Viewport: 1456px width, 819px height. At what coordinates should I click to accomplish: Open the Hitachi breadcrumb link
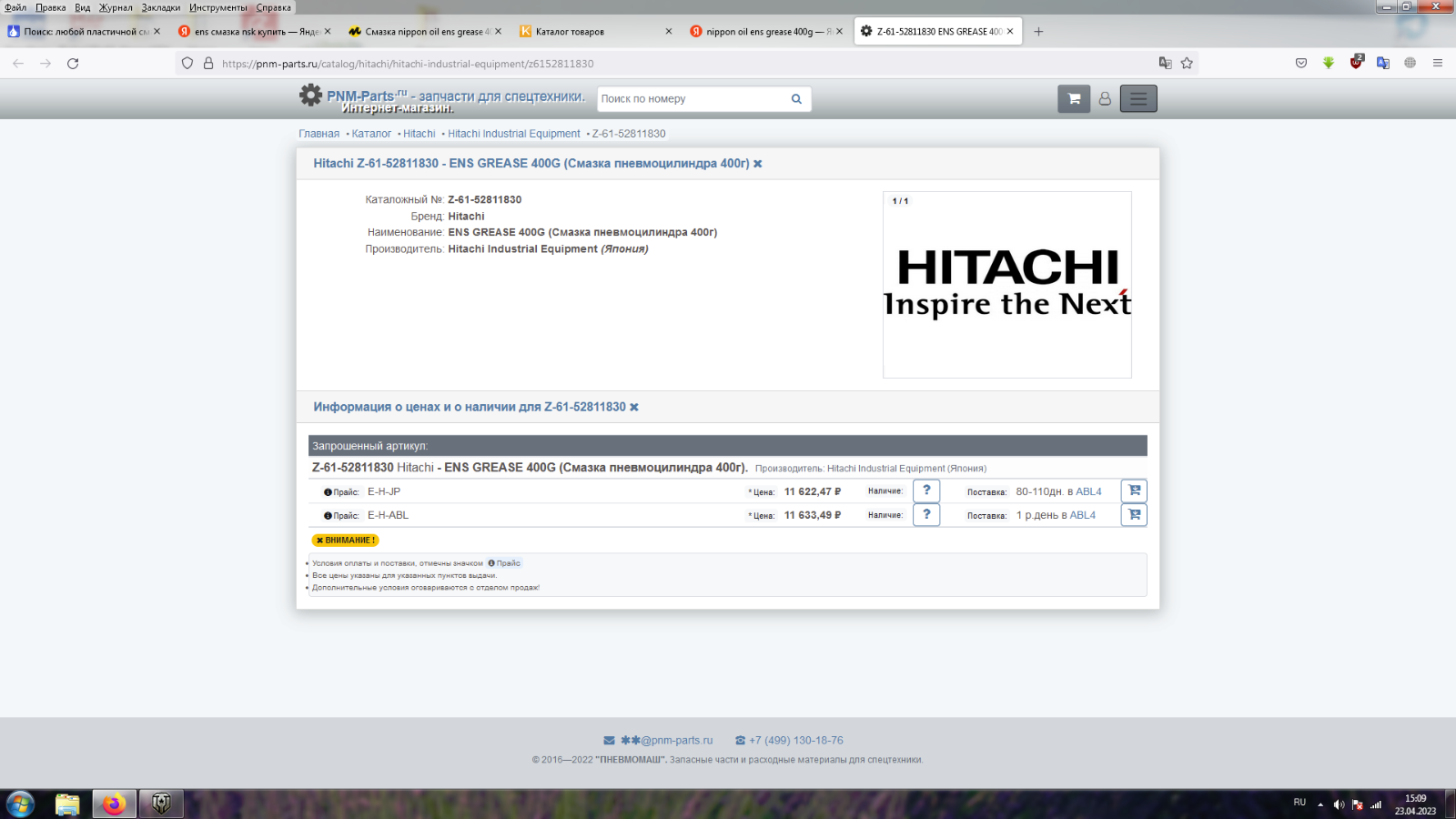[420, 134]
